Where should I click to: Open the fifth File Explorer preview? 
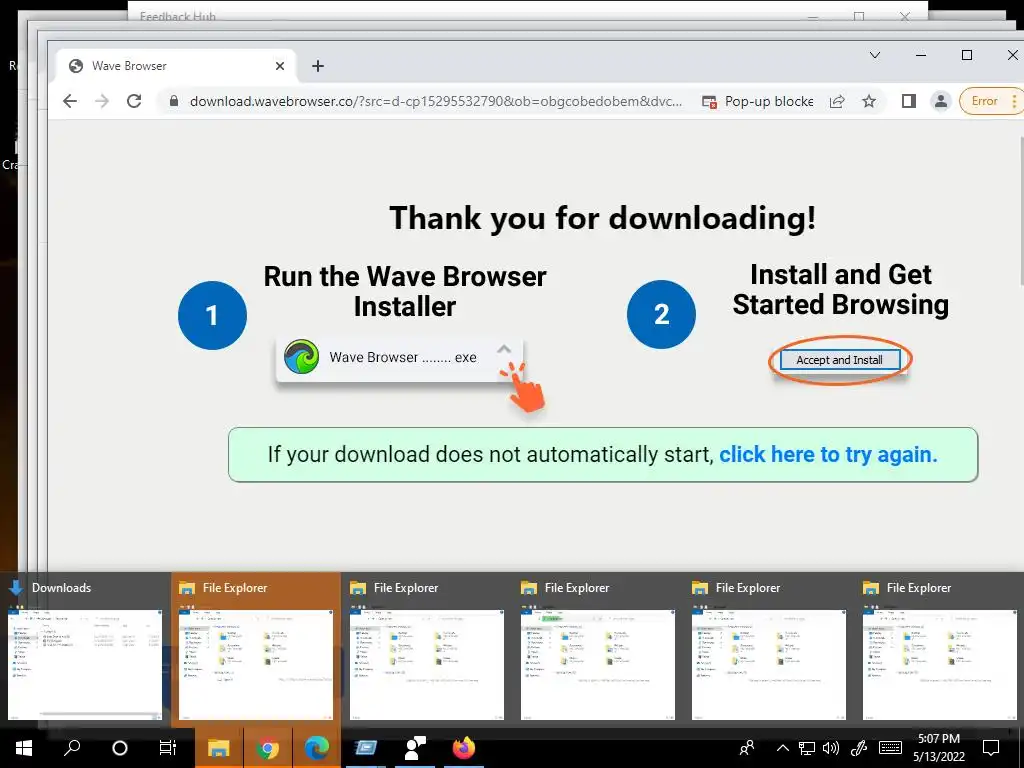click(x=769, y=650)
